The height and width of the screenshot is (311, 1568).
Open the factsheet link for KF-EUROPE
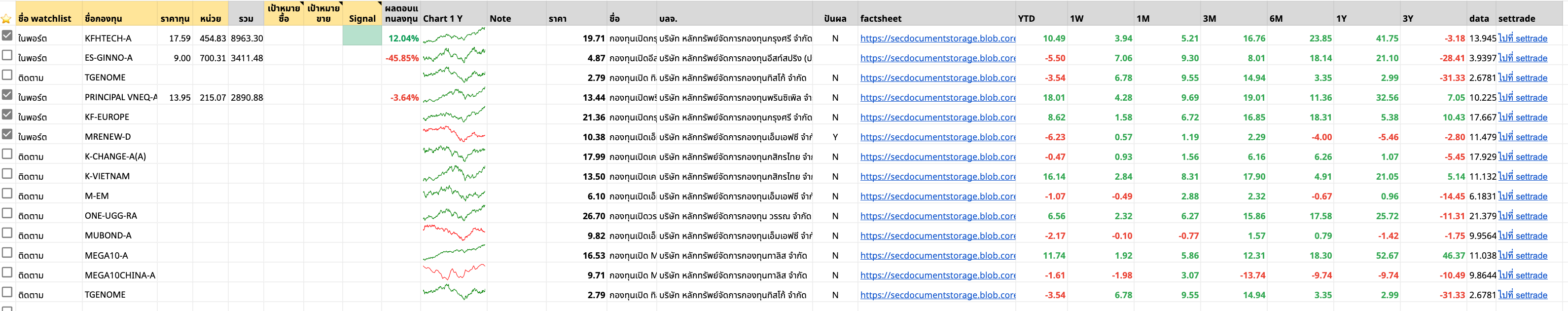click(937, 117)
